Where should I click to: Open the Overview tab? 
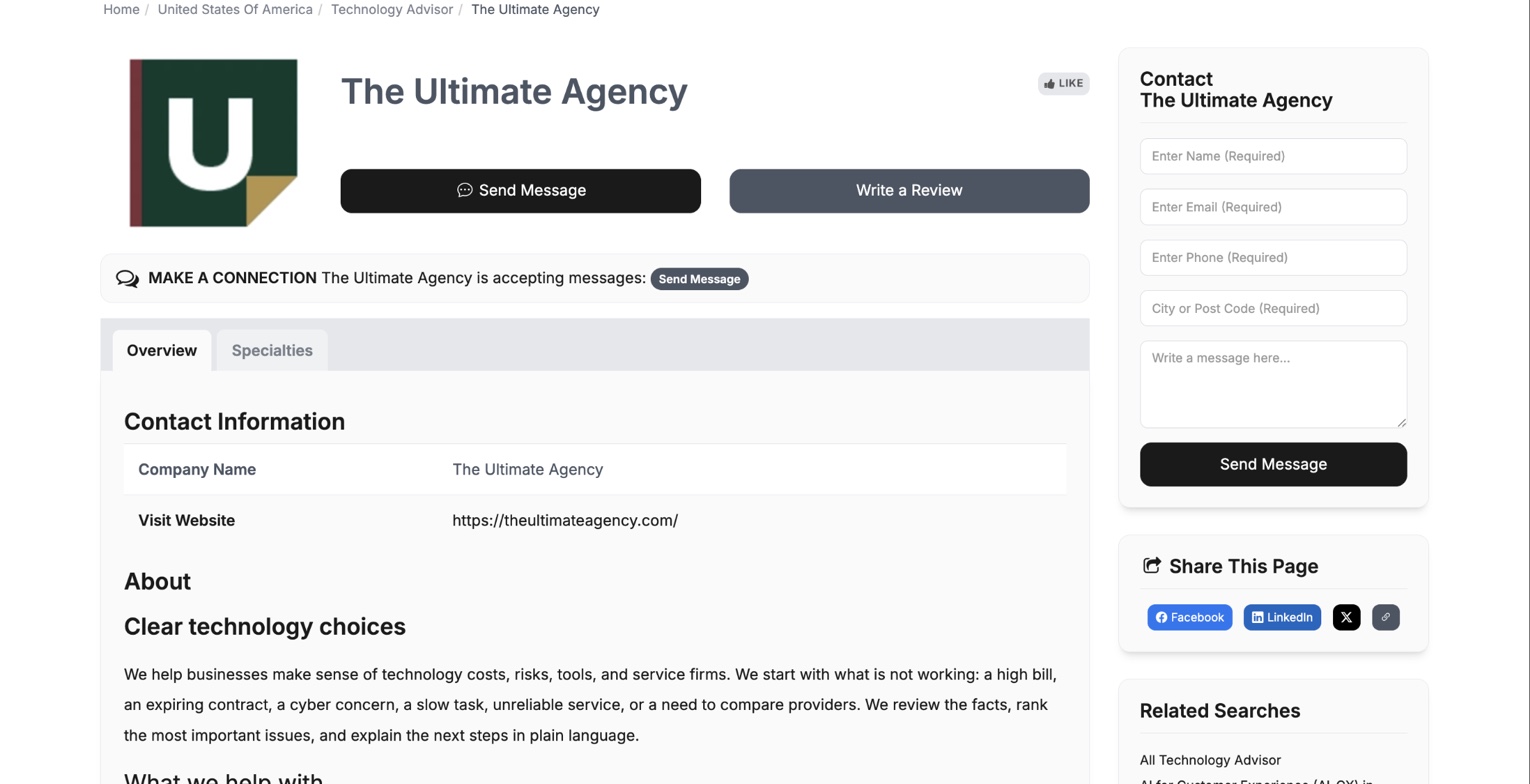click(162, 351)
